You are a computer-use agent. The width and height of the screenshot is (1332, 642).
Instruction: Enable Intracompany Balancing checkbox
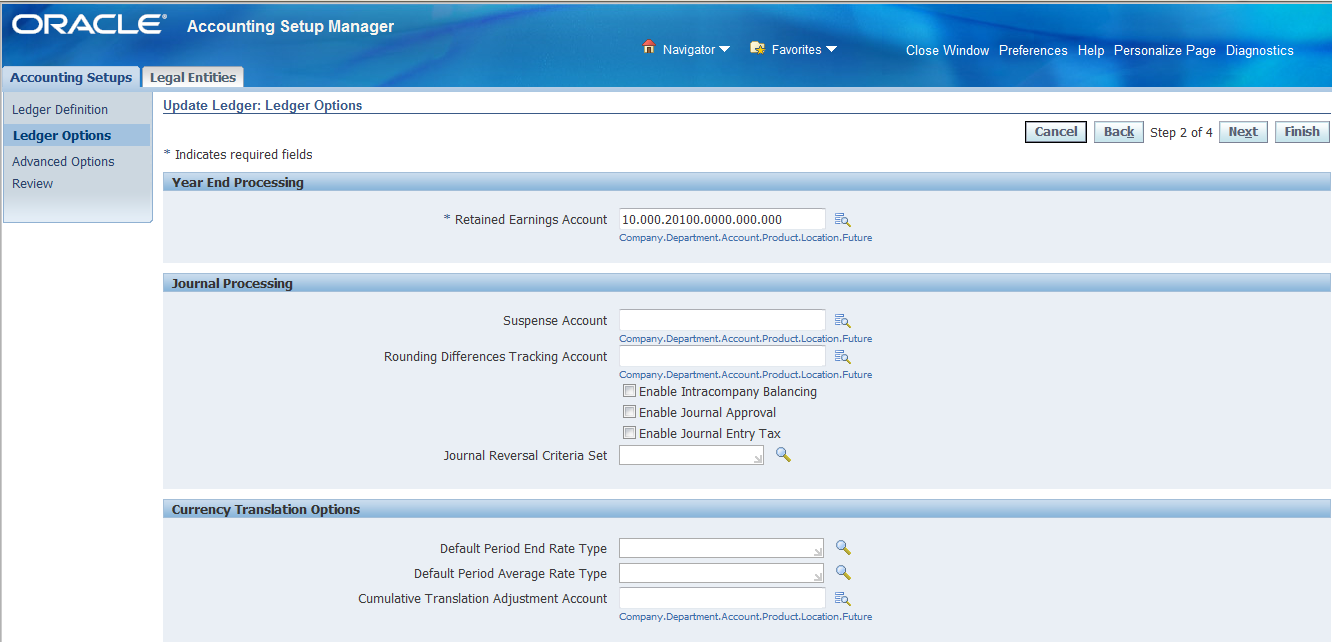[629, 391]
